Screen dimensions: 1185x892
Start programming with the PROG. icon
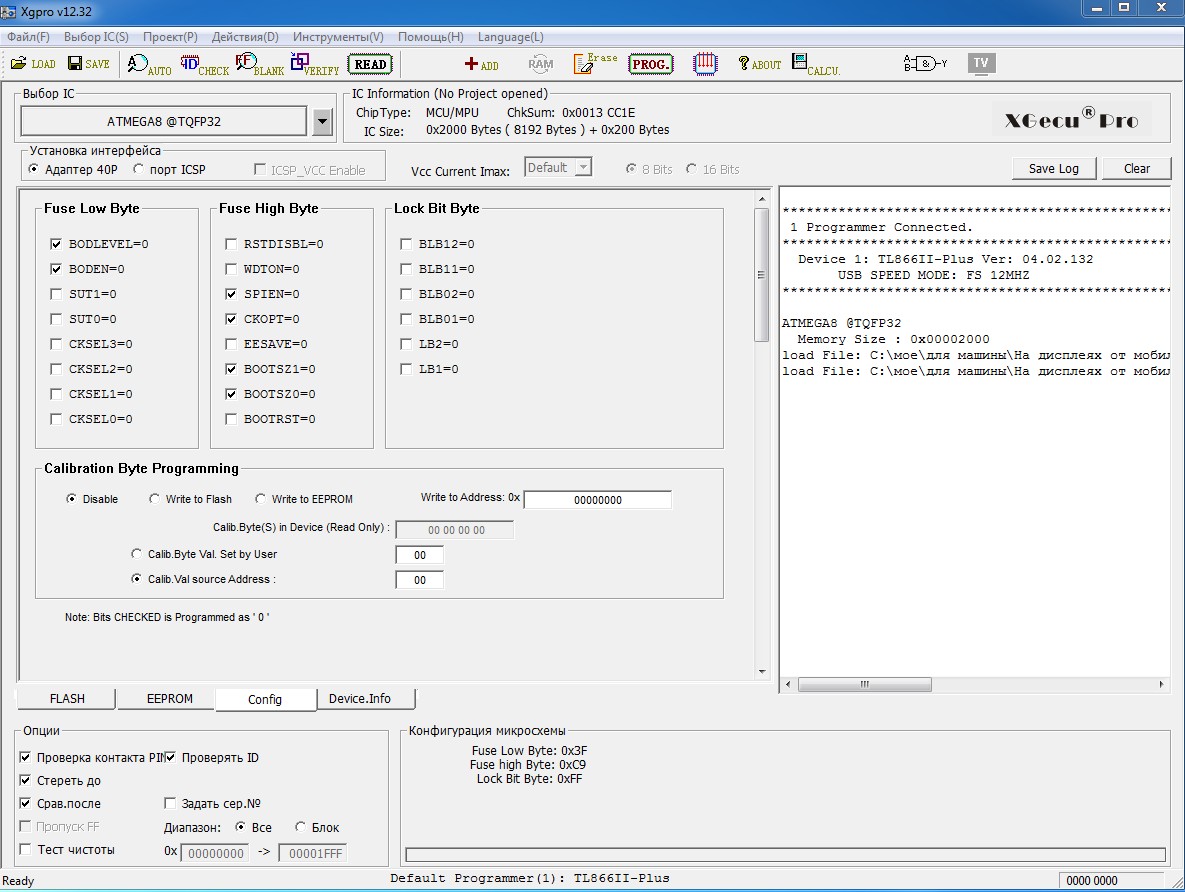click(651, 64)
